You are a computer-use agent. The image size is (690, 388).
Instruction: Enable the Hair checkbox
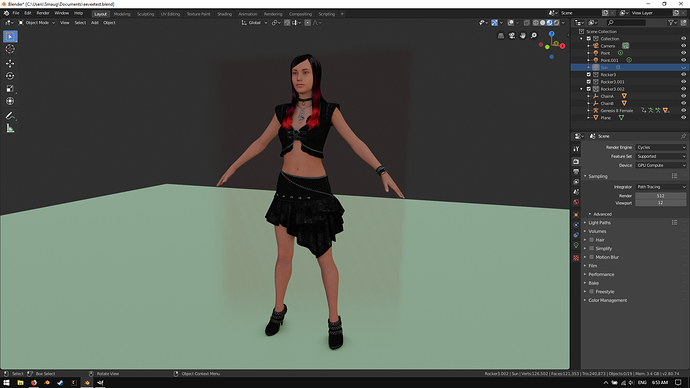click(x=591, y=240)
